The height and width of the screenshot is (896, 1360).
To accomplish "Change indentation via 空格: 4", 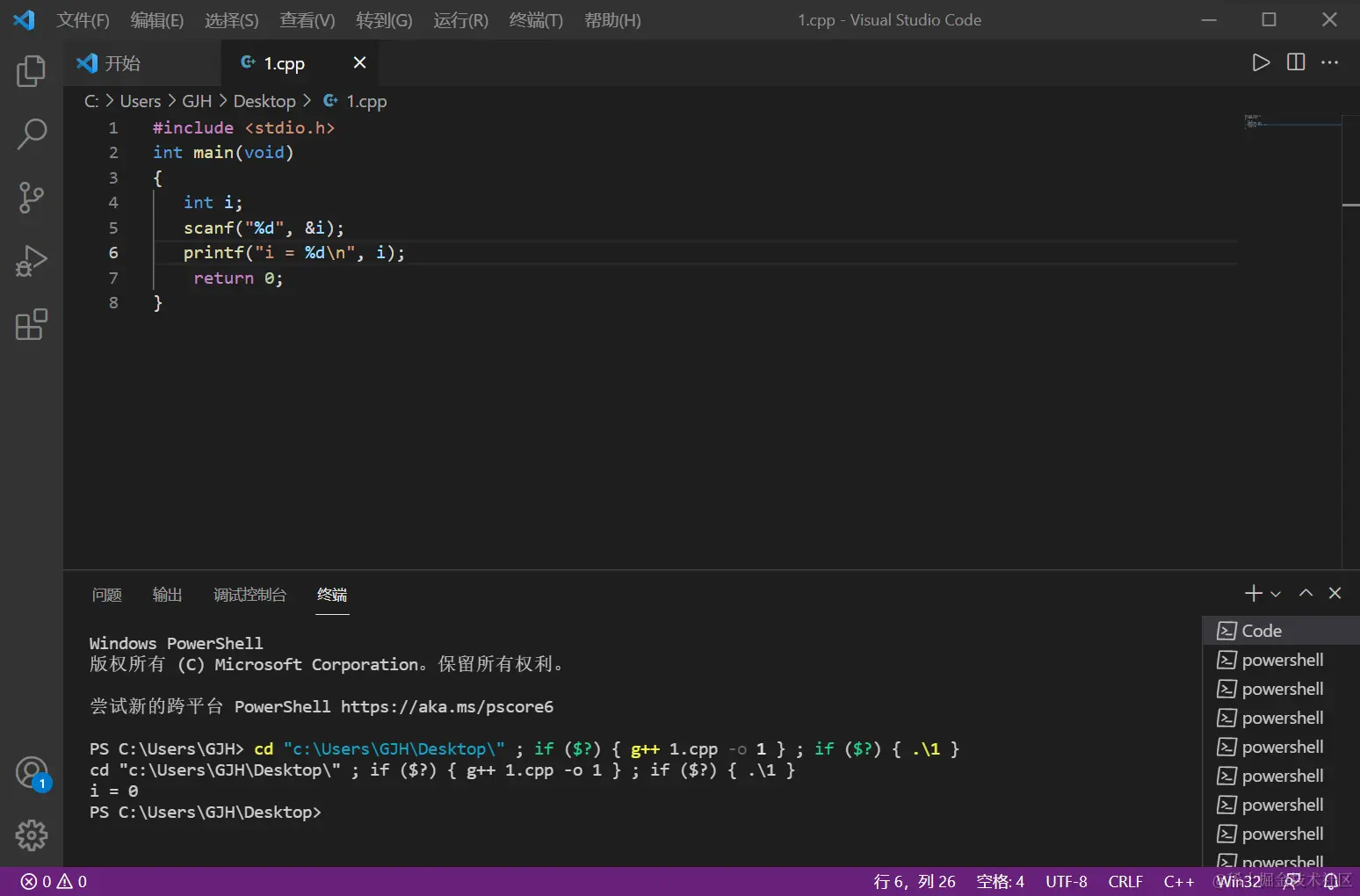I will (x=1001, y=881).
